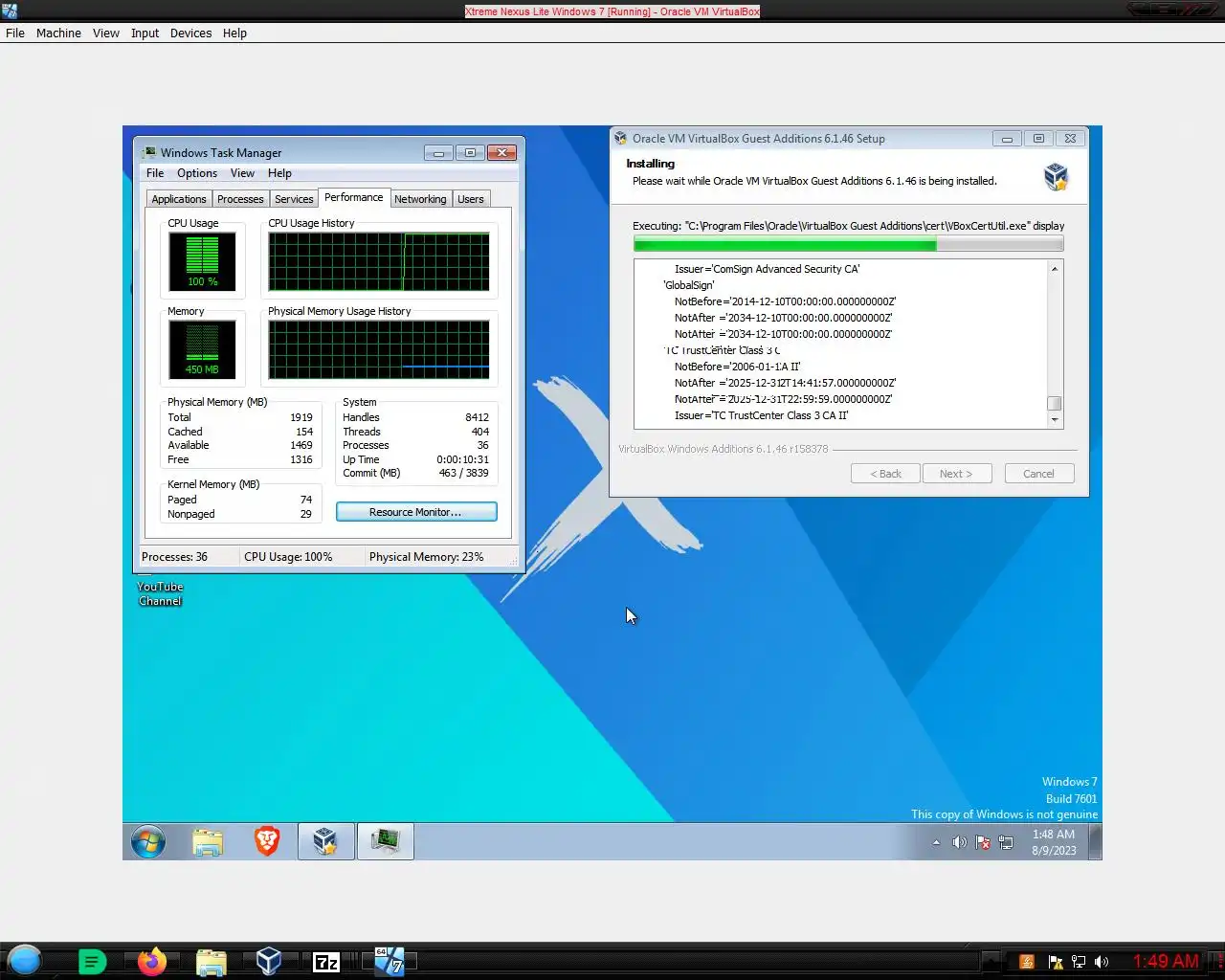Click log line "Issuer='TC TrustCenter Class 3 CA II'"

coord(761,415)
